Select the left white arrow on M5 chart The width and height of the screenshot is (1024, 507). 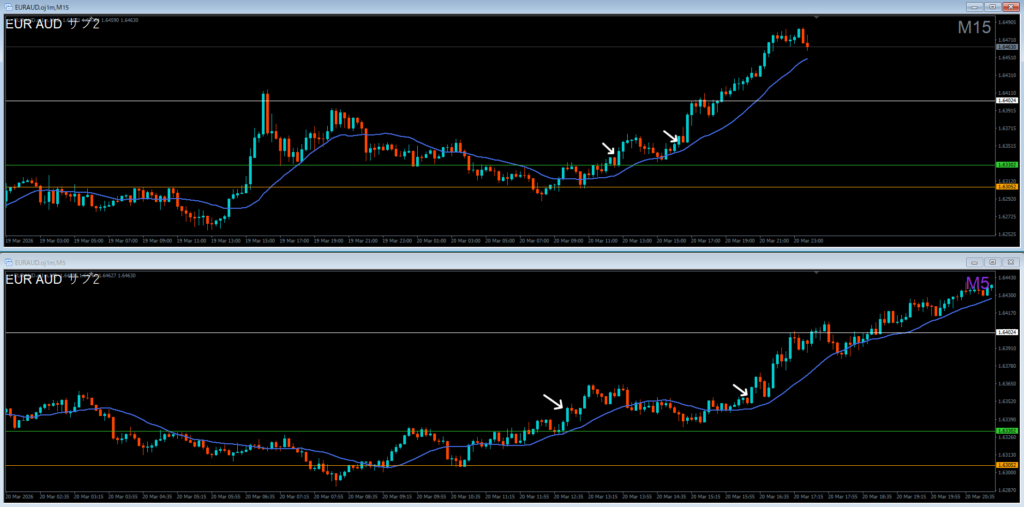point(553,401)
